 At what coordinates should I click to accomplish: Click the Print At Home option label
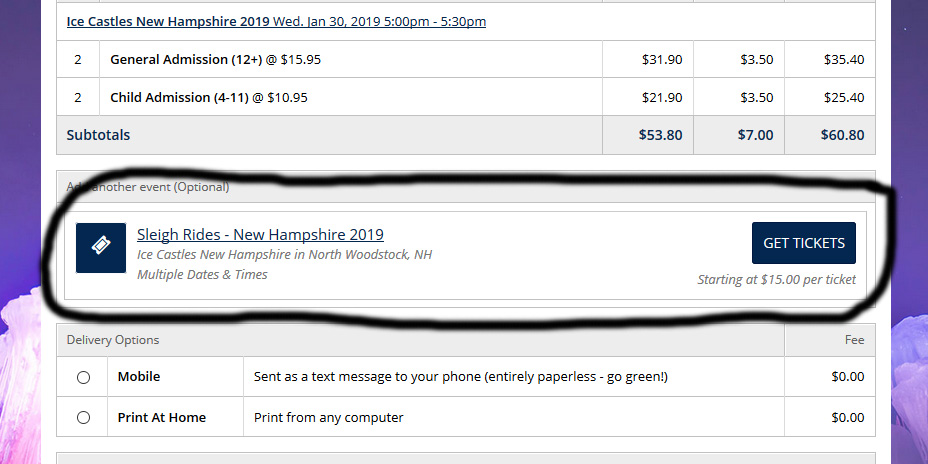tap(162, 418)
